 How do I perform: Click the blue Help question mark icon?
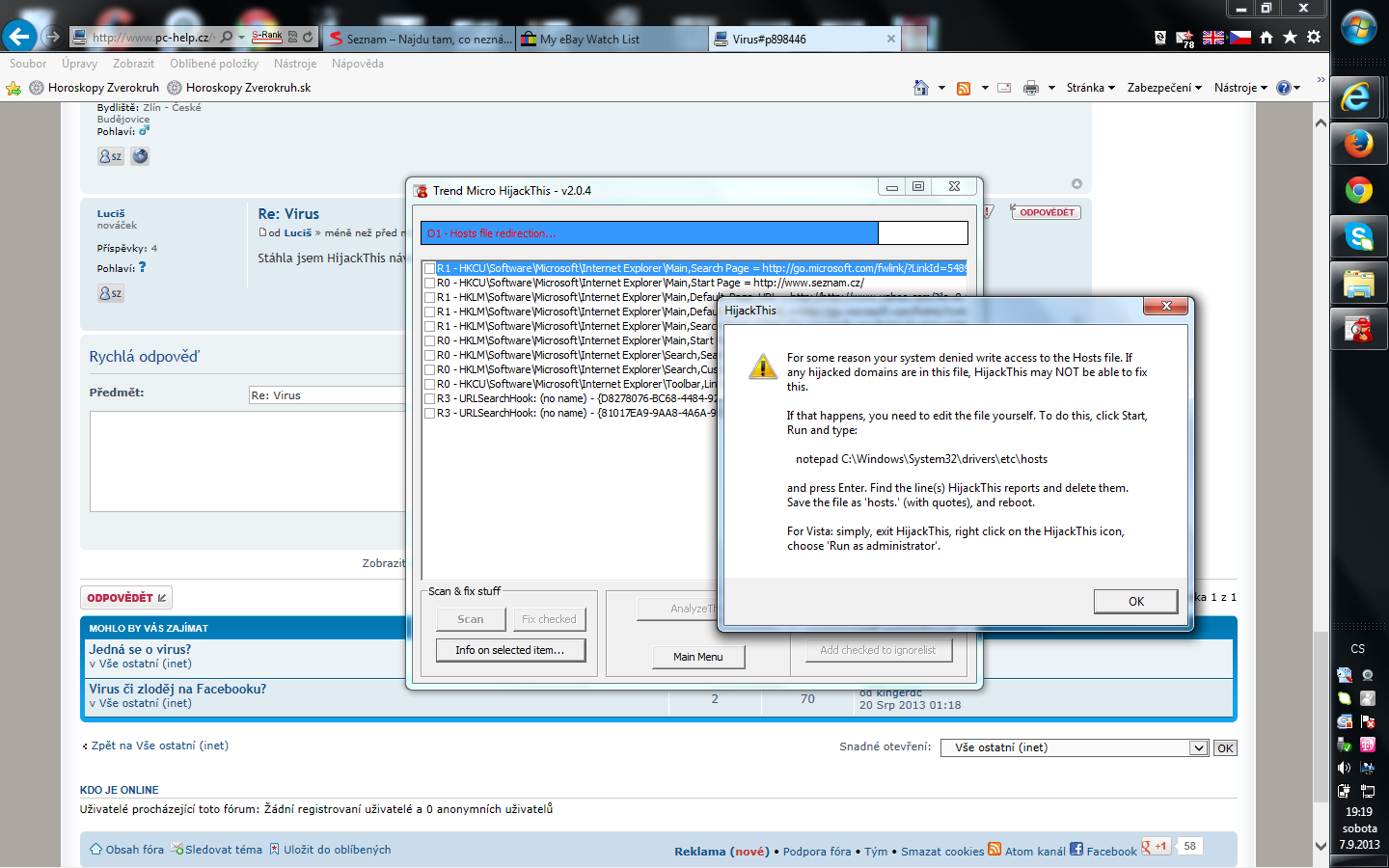1284,88
